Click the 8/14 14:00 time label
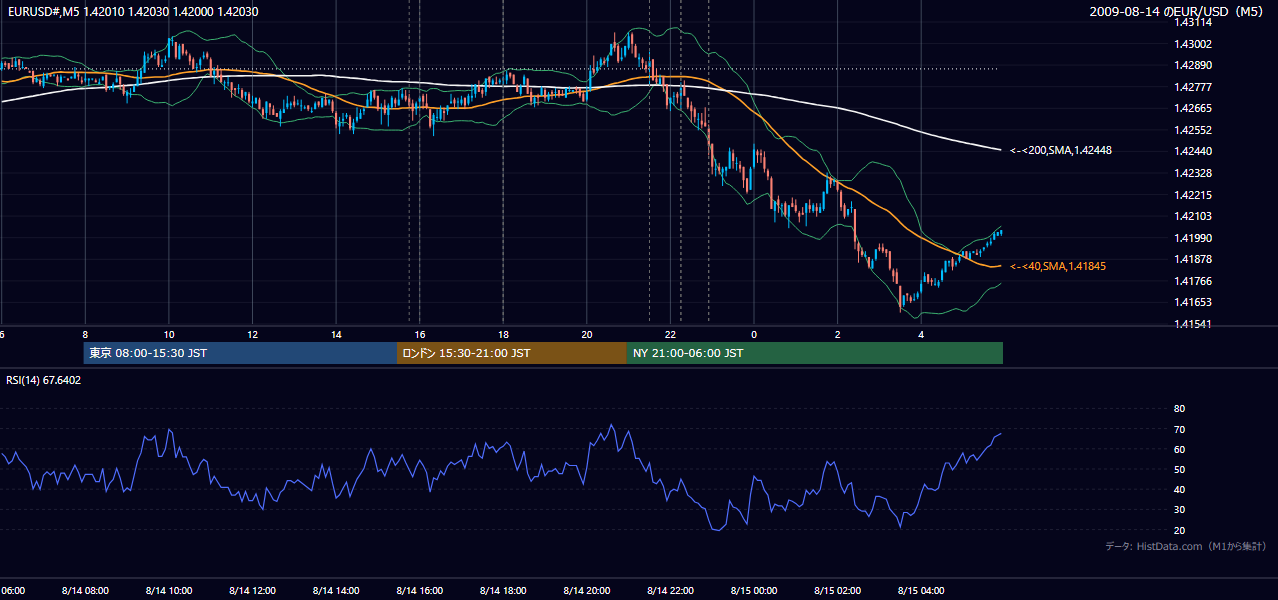 point(336,591)
